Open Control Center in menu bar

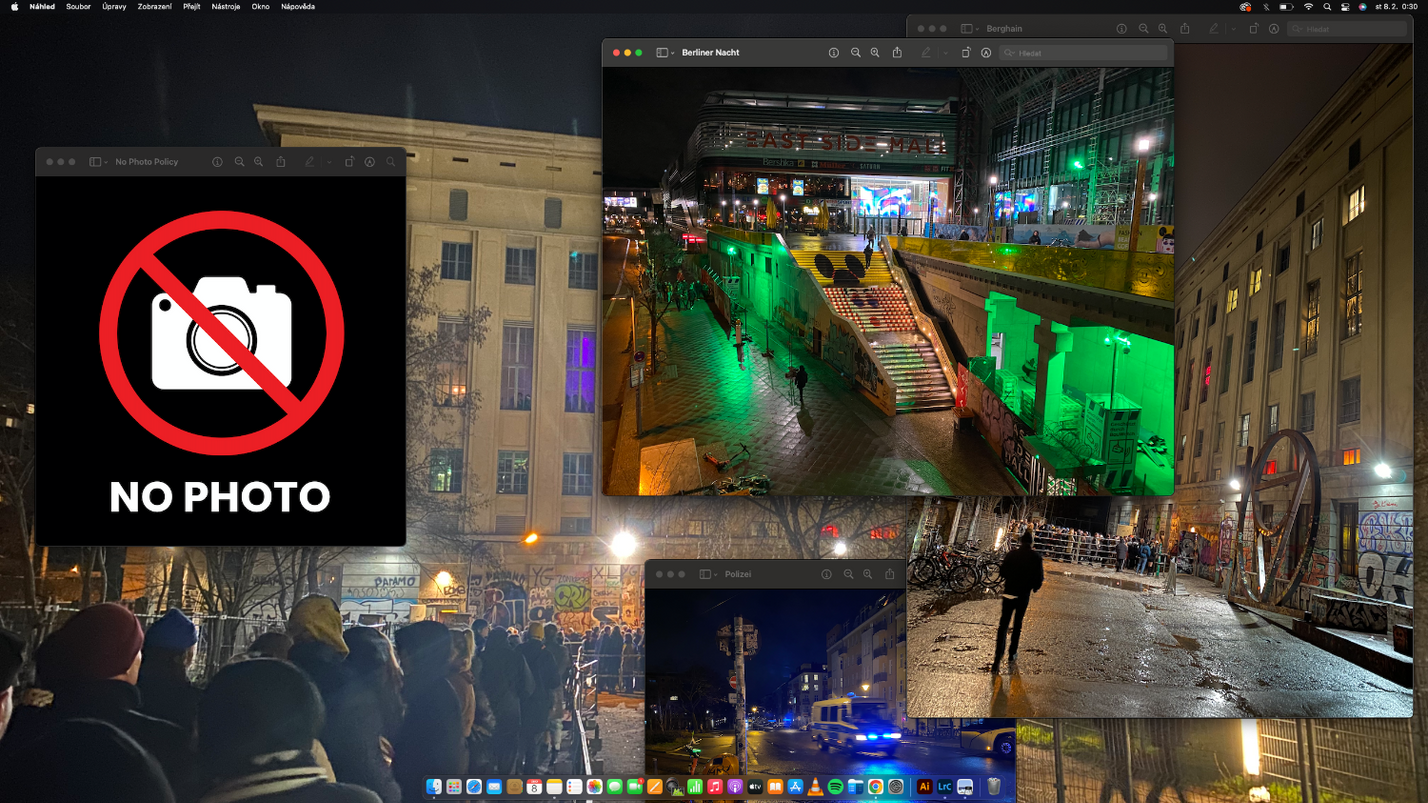[1345, 7]
